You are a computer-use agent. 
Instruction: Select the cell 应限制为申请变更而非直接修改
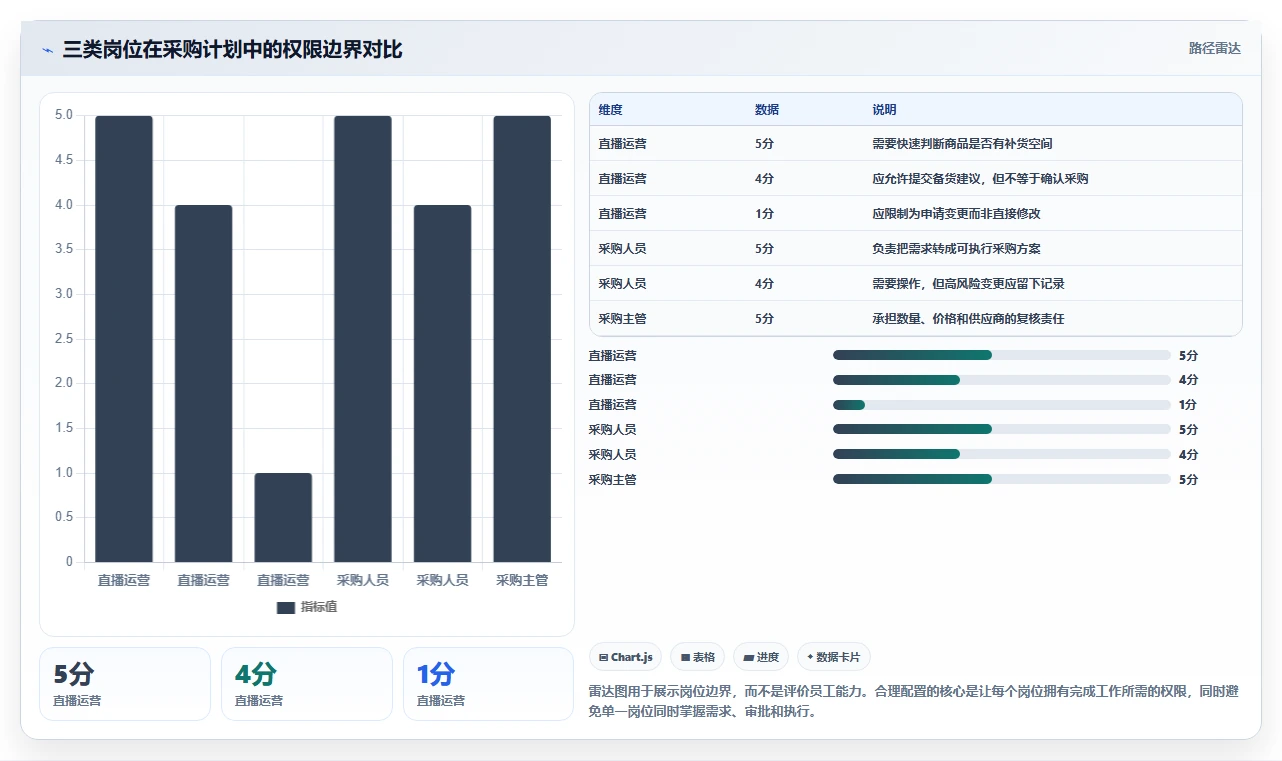coord(957,214)
